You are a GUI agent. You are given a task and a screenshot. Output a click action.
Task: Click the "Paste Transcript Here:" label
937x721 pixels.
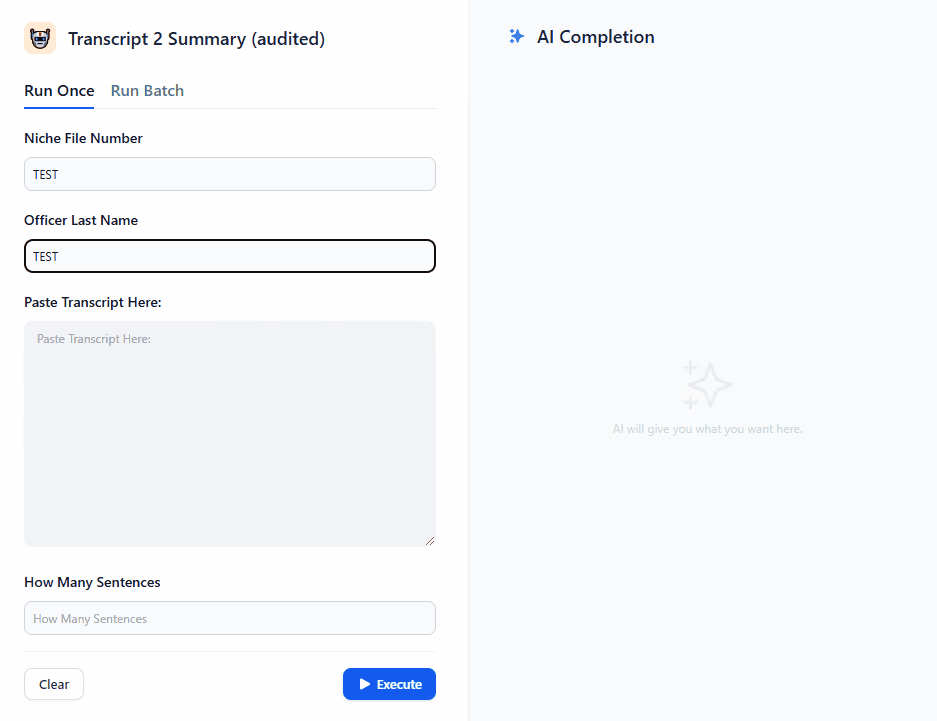coord(93,302)
